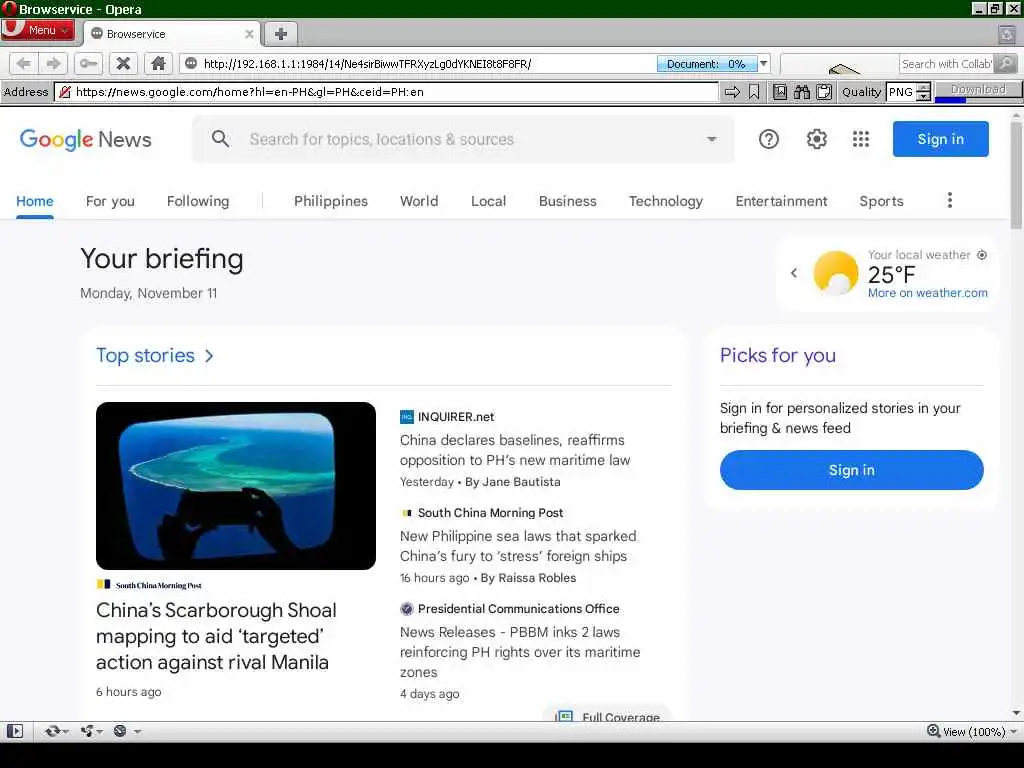Open the View 100% zoom dropdown
Screen dimensions: 1024x768
(971, 731)
